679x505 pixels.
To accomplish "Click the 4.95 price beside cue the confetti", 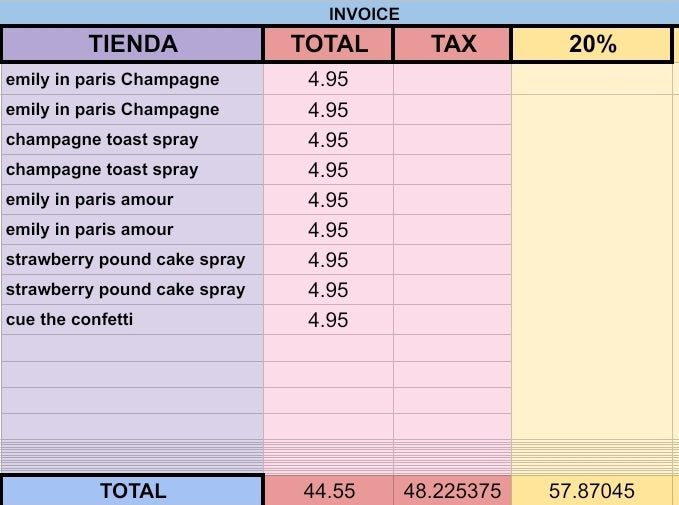I will (329, 320).
